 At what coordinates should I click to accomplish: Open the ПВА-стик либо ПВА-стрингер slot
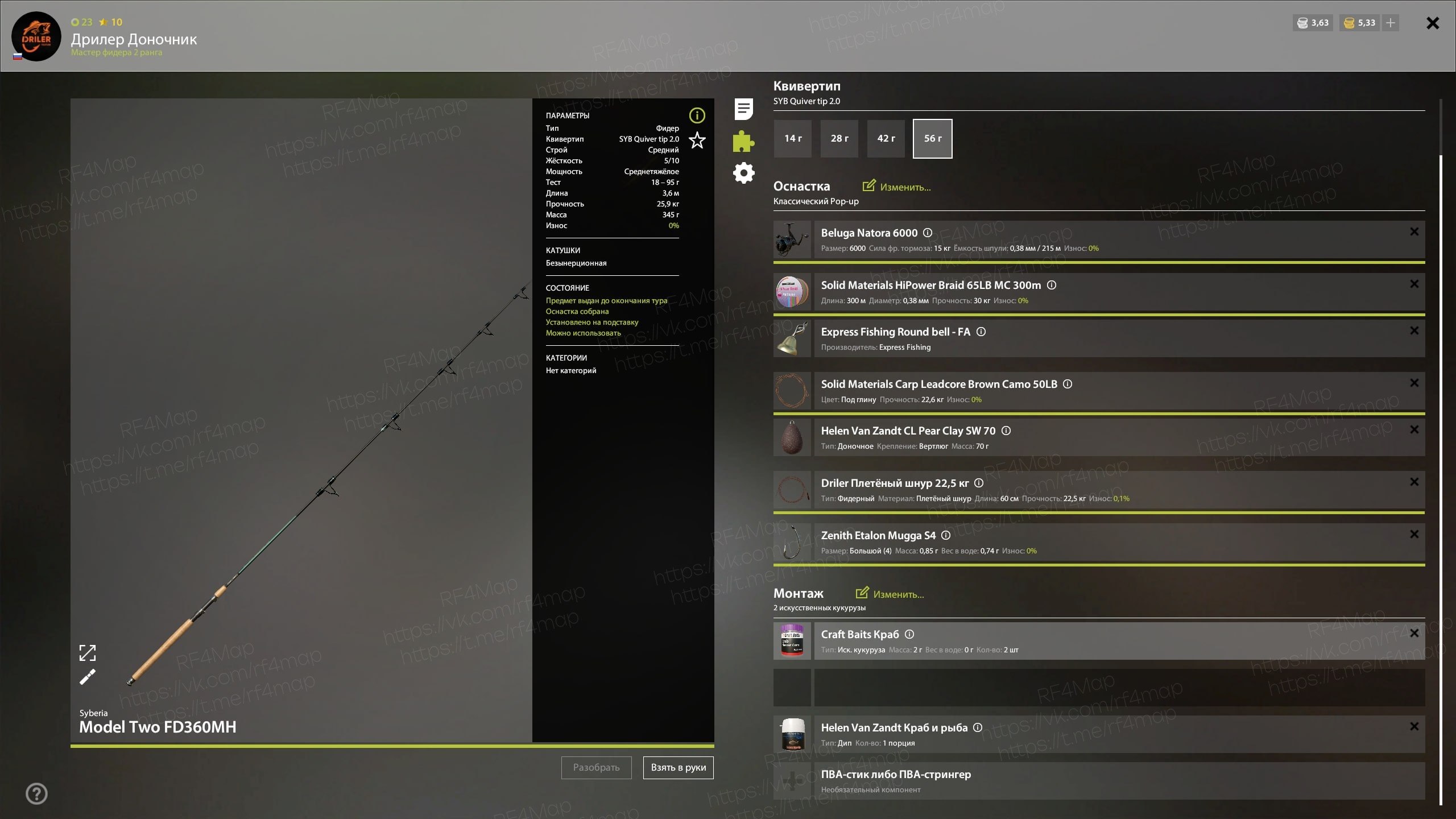click(x=1099, y=781)
